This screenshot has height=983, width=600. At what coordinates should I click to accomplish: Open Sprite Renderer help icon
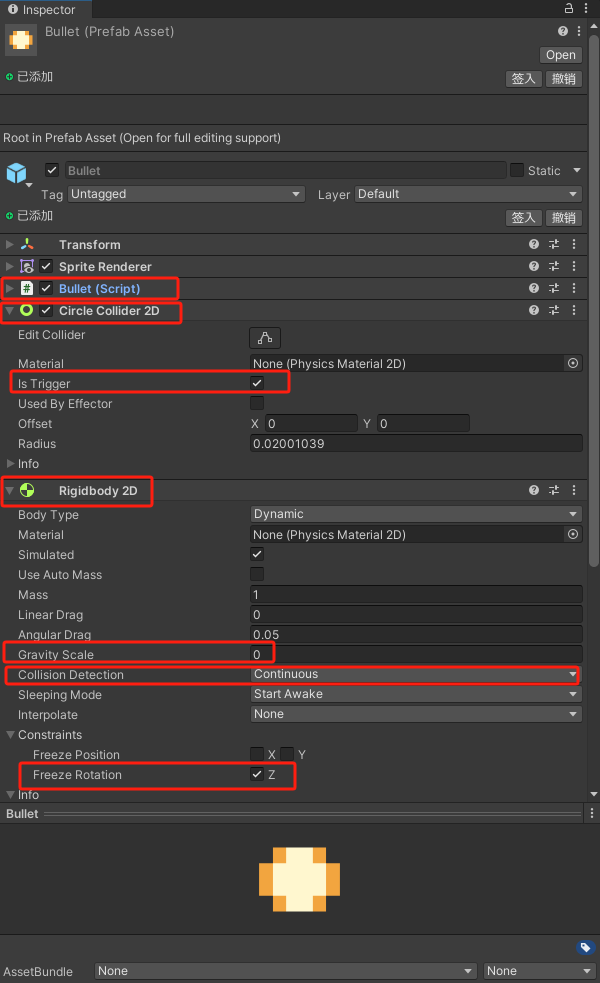pos(534,266)
